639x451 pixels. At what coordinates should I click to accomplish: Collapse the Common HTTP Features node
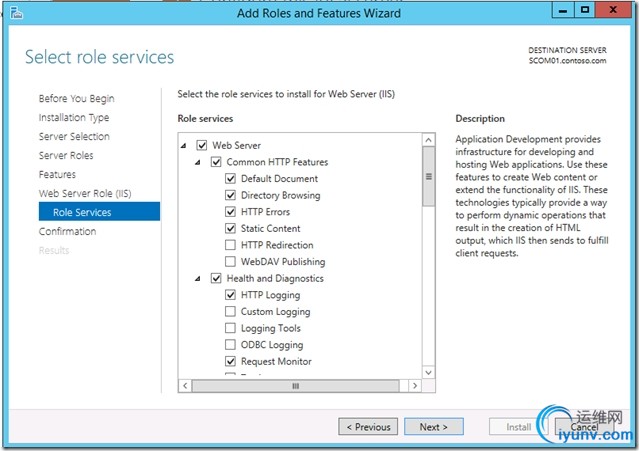click(198, 162)
